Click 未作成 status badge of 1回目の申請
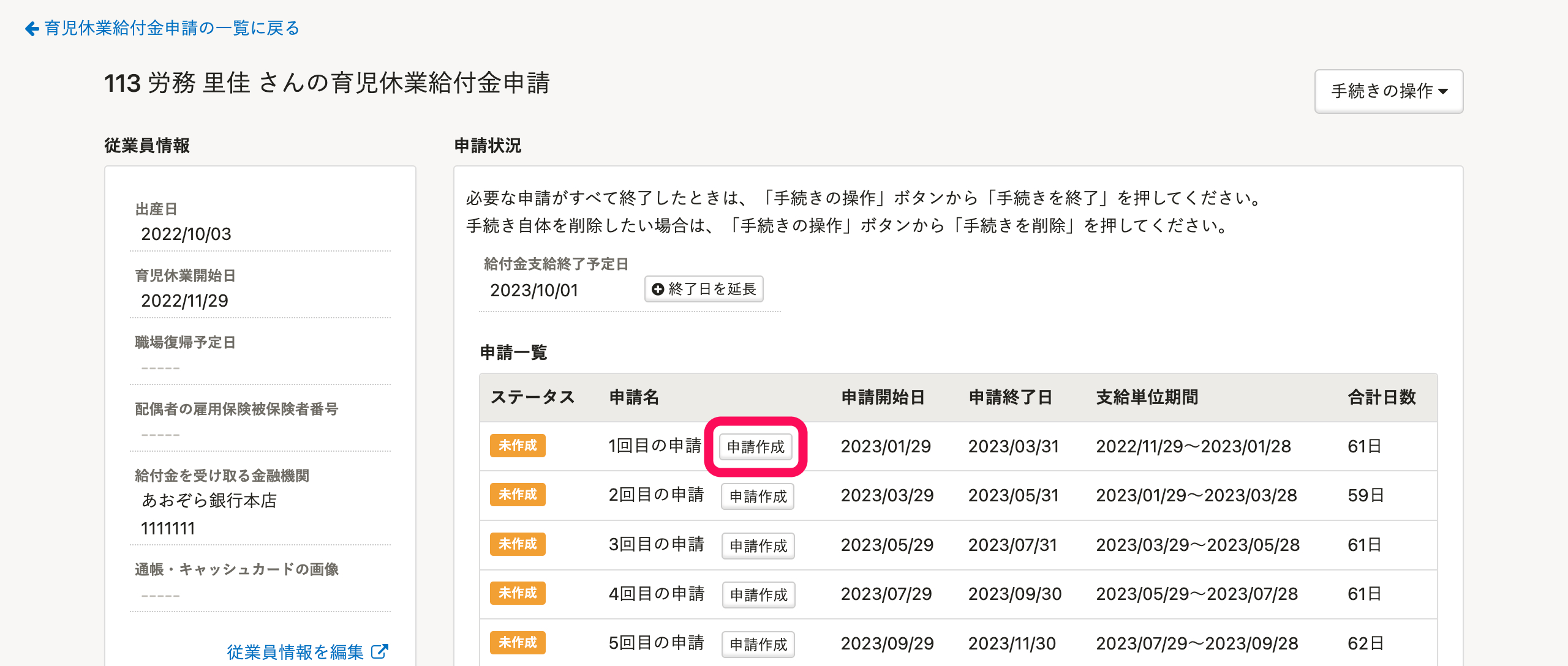 coord(518,446)
